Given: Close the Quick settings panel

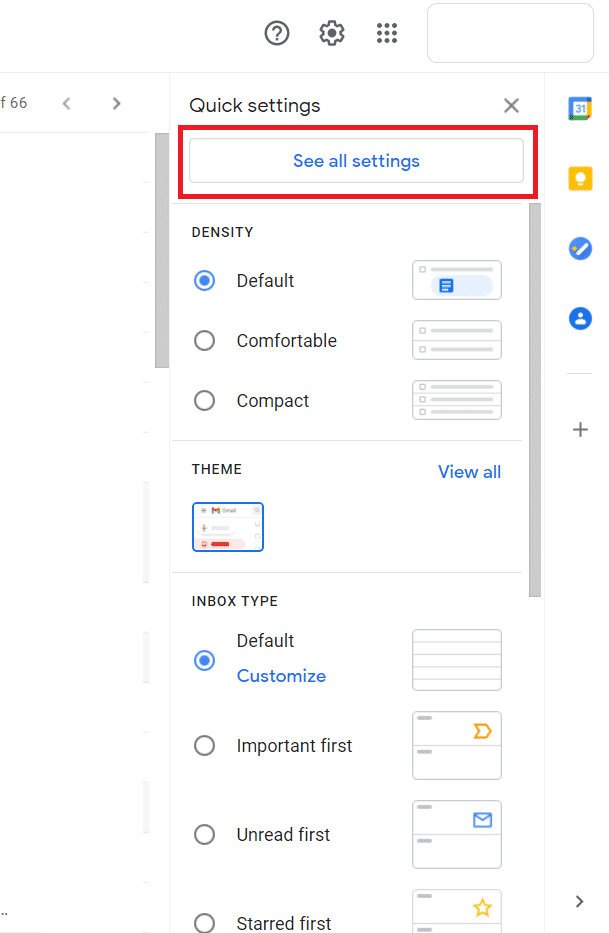Looking at the screenshot, I should (511, 105).
